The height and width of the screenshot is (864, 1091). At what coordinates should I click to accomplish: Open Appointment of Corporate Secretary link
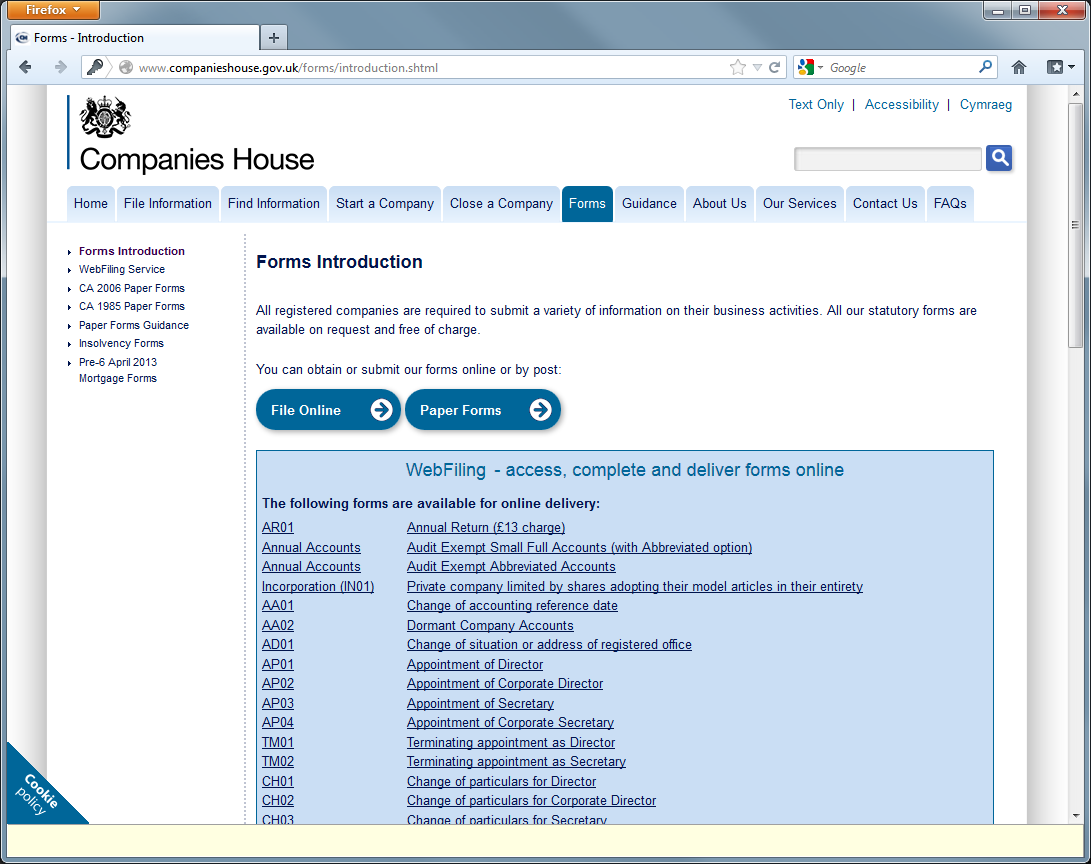[x=510, y=722]
